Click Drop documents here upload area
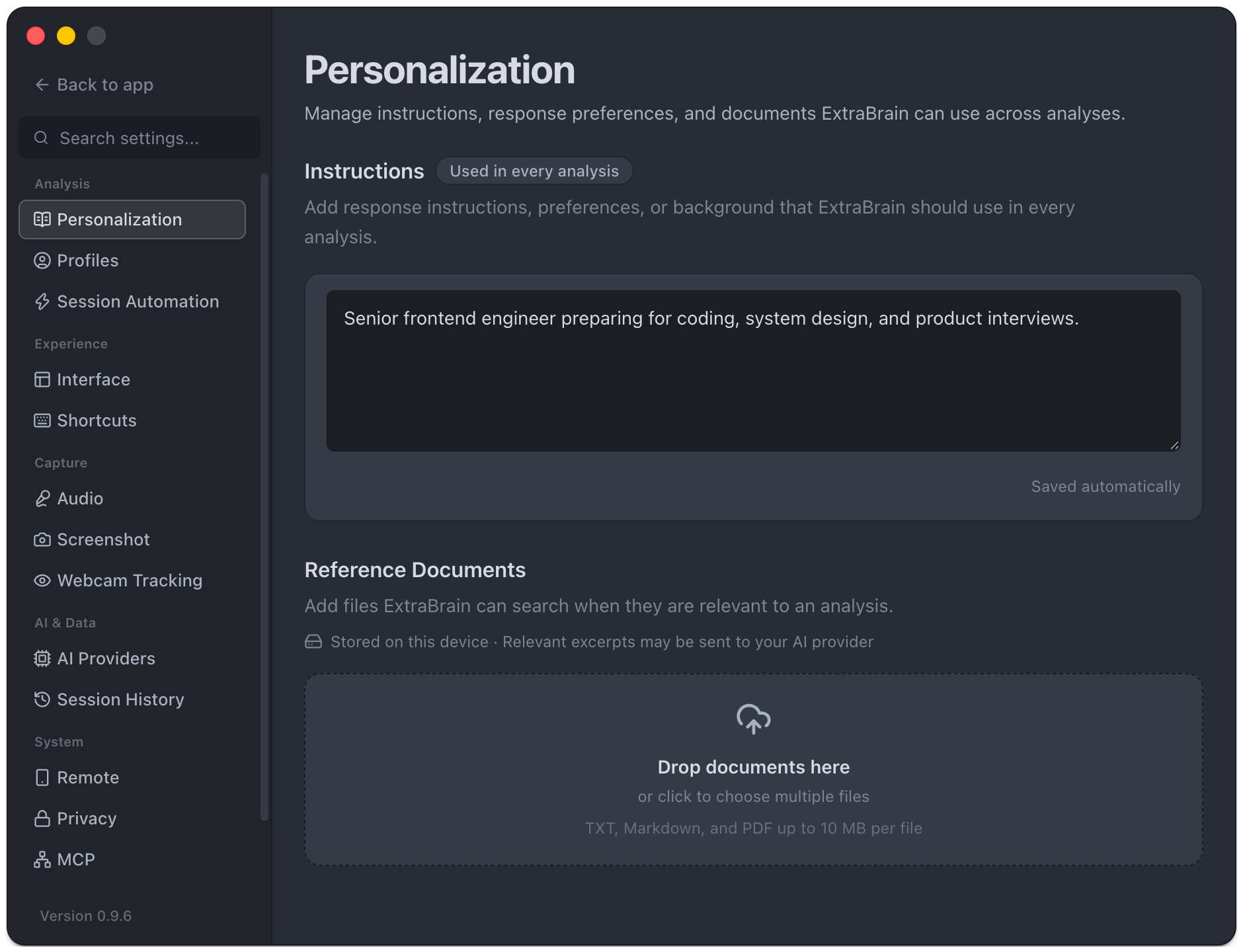Image resolution: width=1243 pixels, height=952 pixels. click(754, 770)
